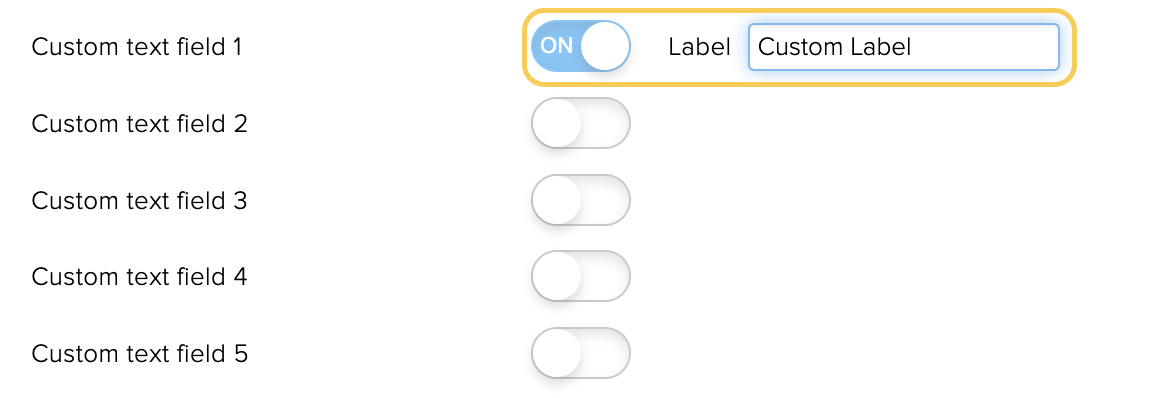Click empty gray track of field 2's switch
The image size is (1150, 398).
tap(605, 123)
